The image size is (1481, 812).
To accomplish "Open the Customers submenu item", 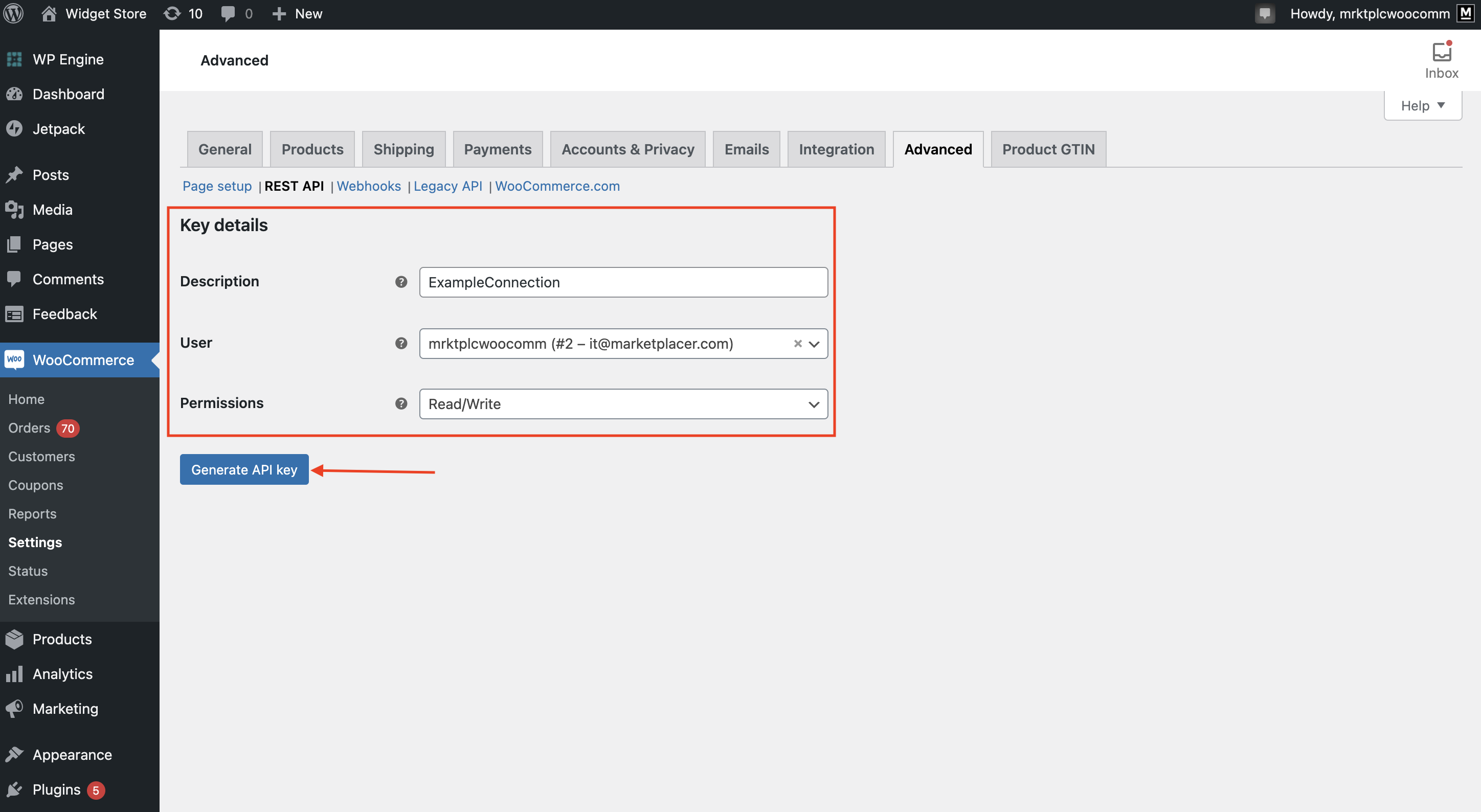I will pos(41,457).
